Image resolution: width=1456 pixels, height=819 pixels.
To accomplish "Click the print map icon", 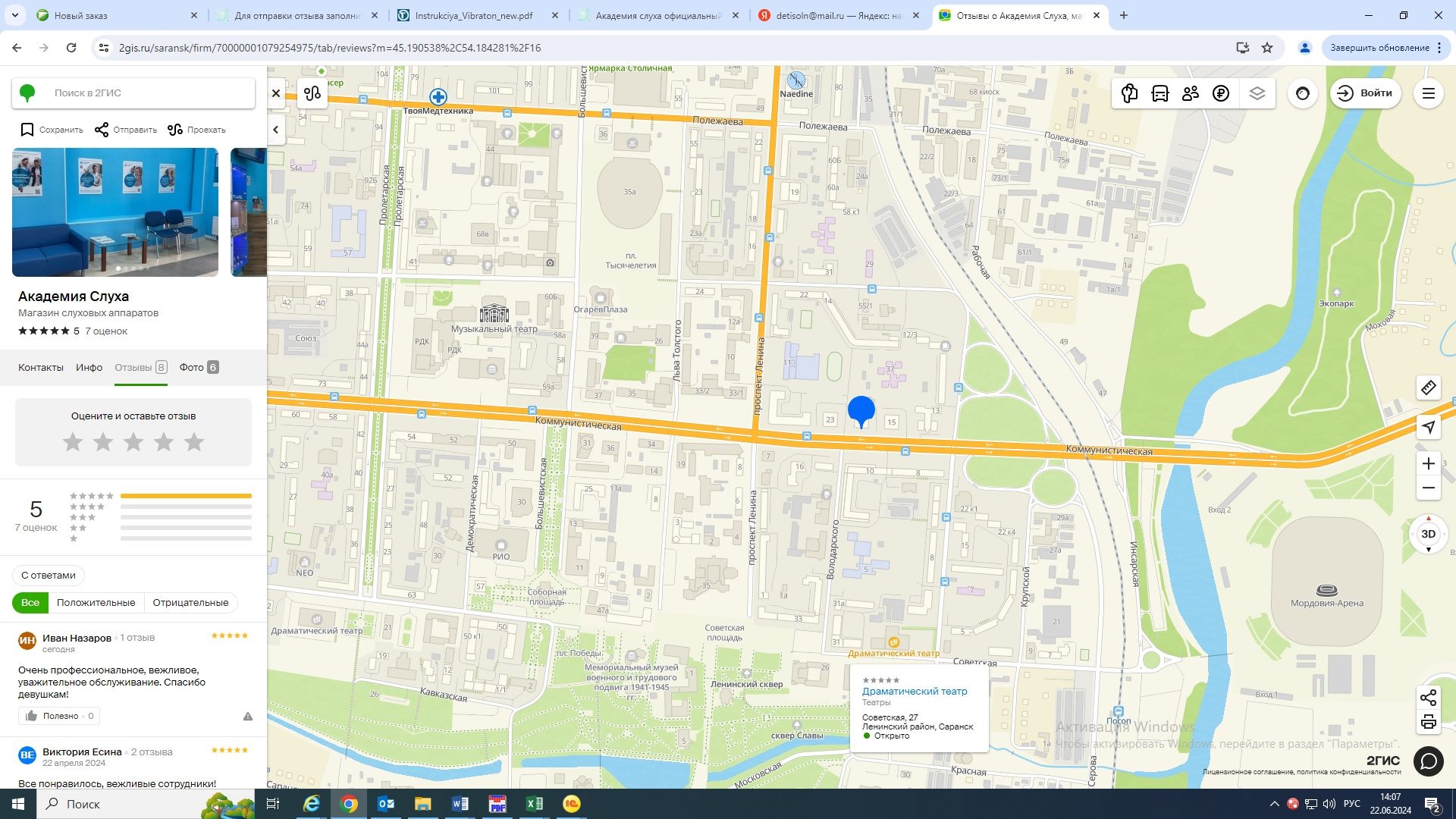I will [1428, 722].
